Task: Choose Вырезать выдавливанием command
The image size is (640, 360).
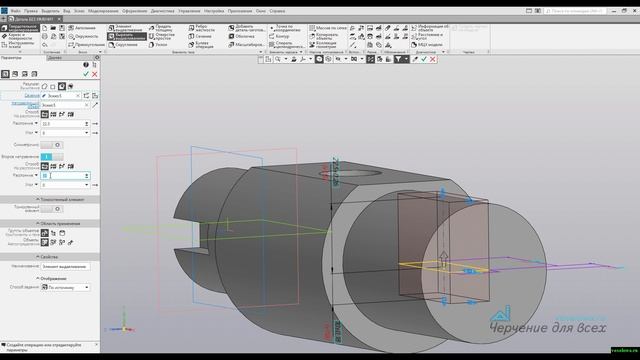Action: pos(127,36)
